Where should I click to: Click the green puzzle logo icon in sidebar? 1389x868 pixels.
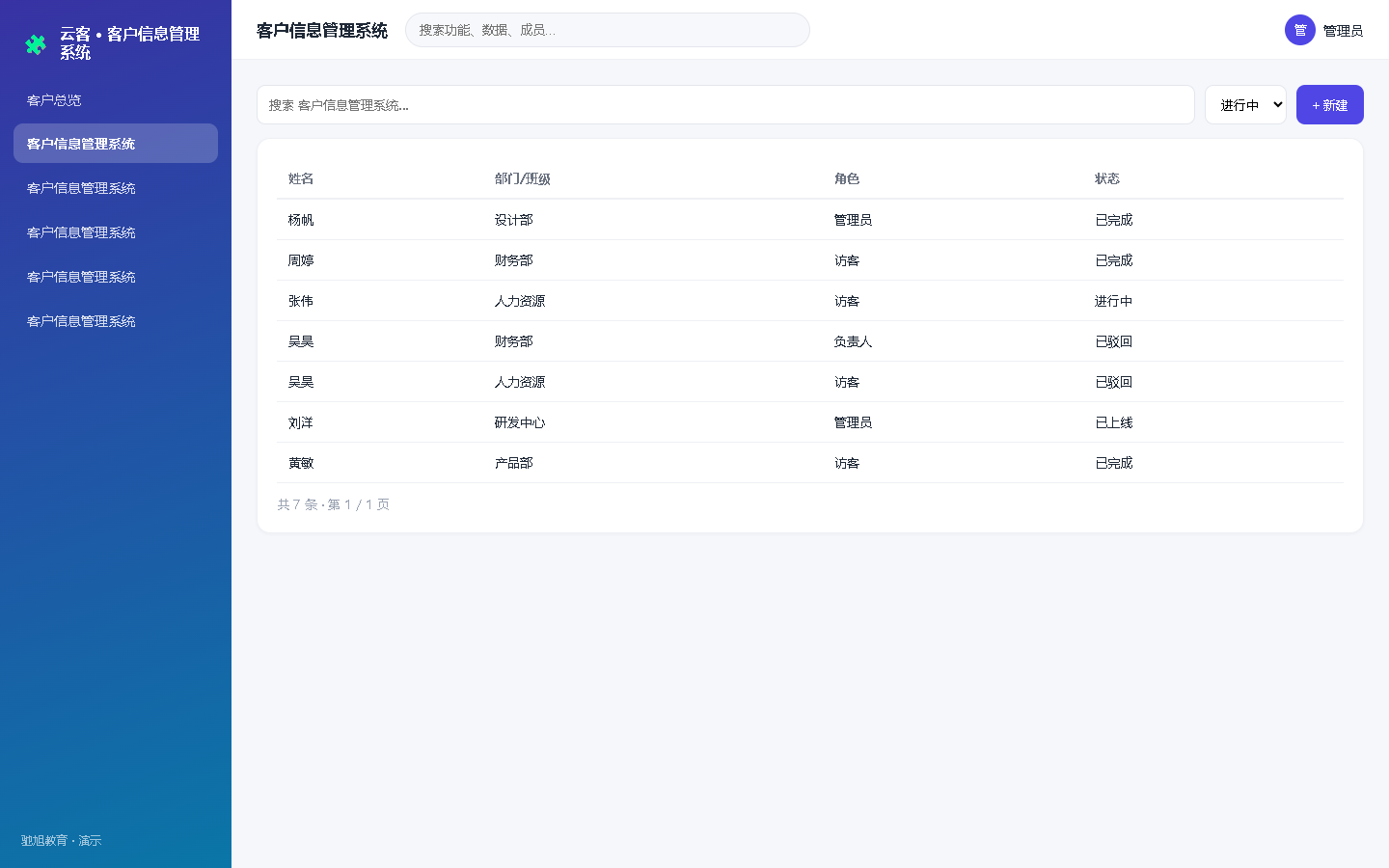[36, 43]
